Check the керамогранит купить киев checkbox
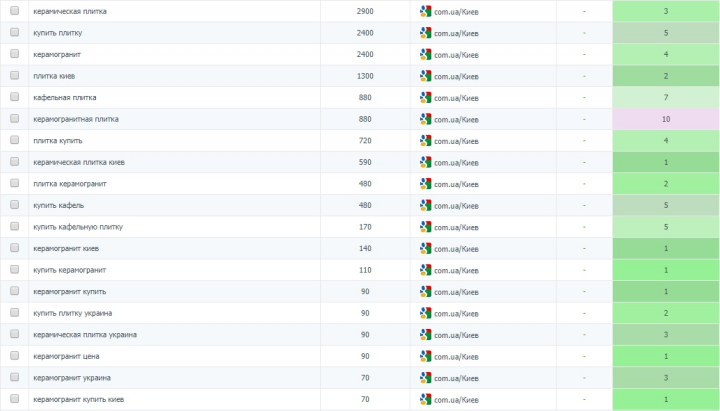 pyautogui.click(x=15, y=399)
